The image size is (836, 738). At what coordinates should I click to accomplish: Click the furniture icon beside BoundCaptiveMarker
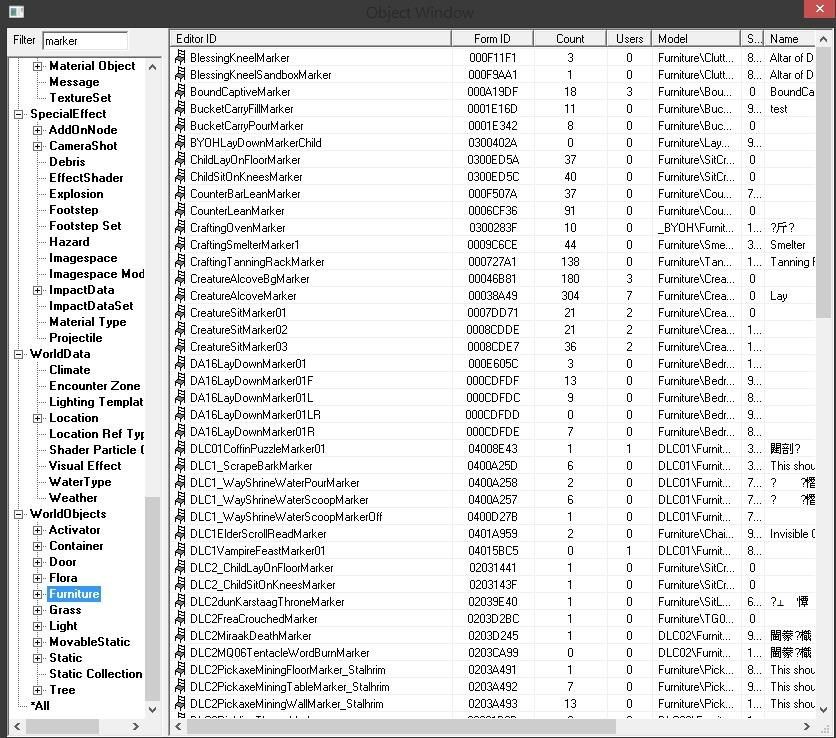(x=180, y=91)
